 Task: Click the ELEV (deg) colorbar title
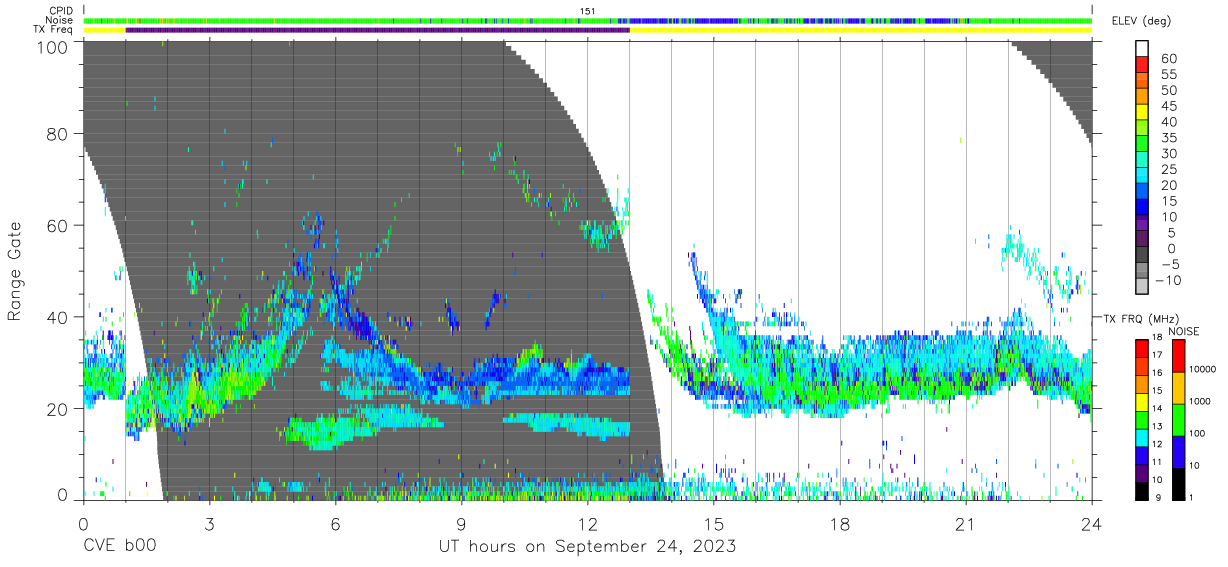pyautogui.click(x=1139, y=21)
